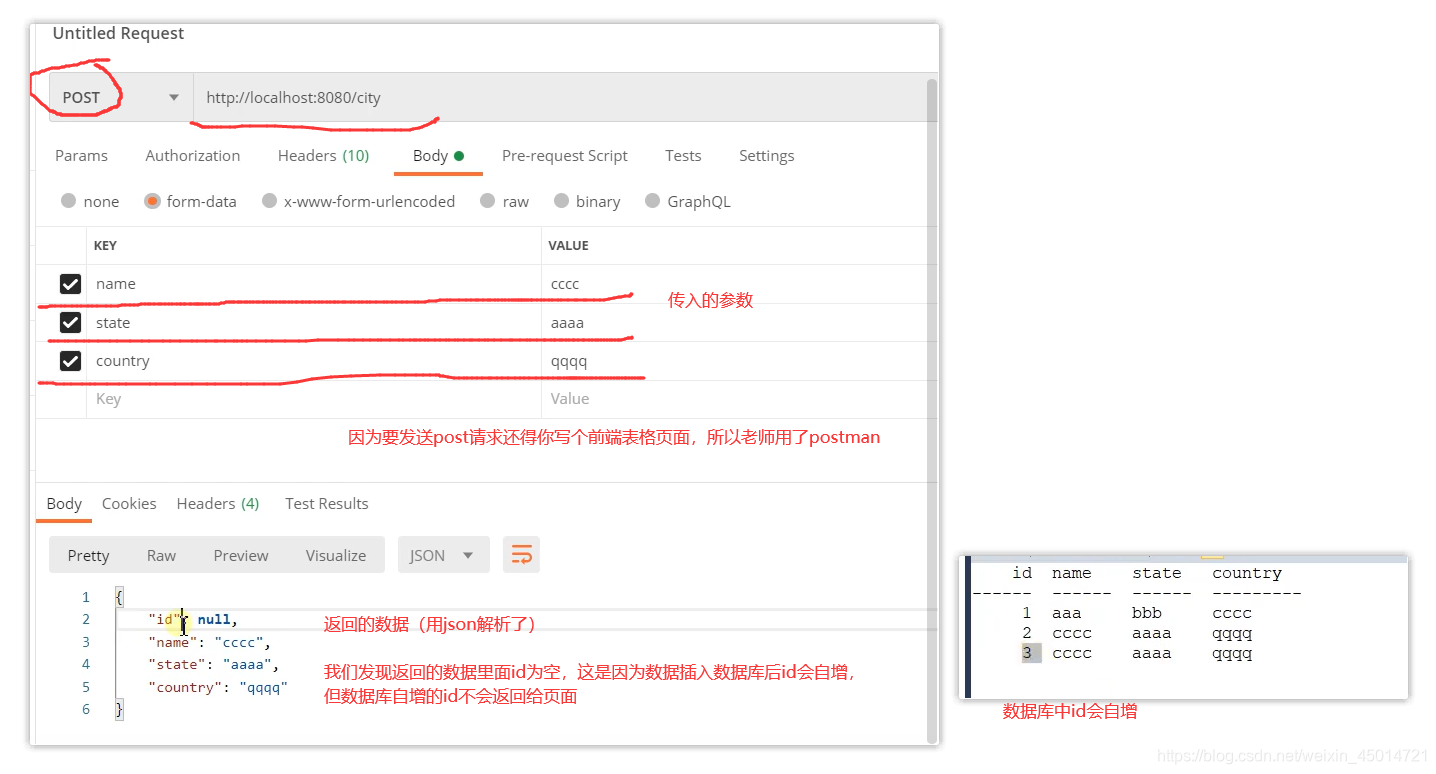Open the response Cookies tab
Screen dimensions: 1436x774
point(129,504)
